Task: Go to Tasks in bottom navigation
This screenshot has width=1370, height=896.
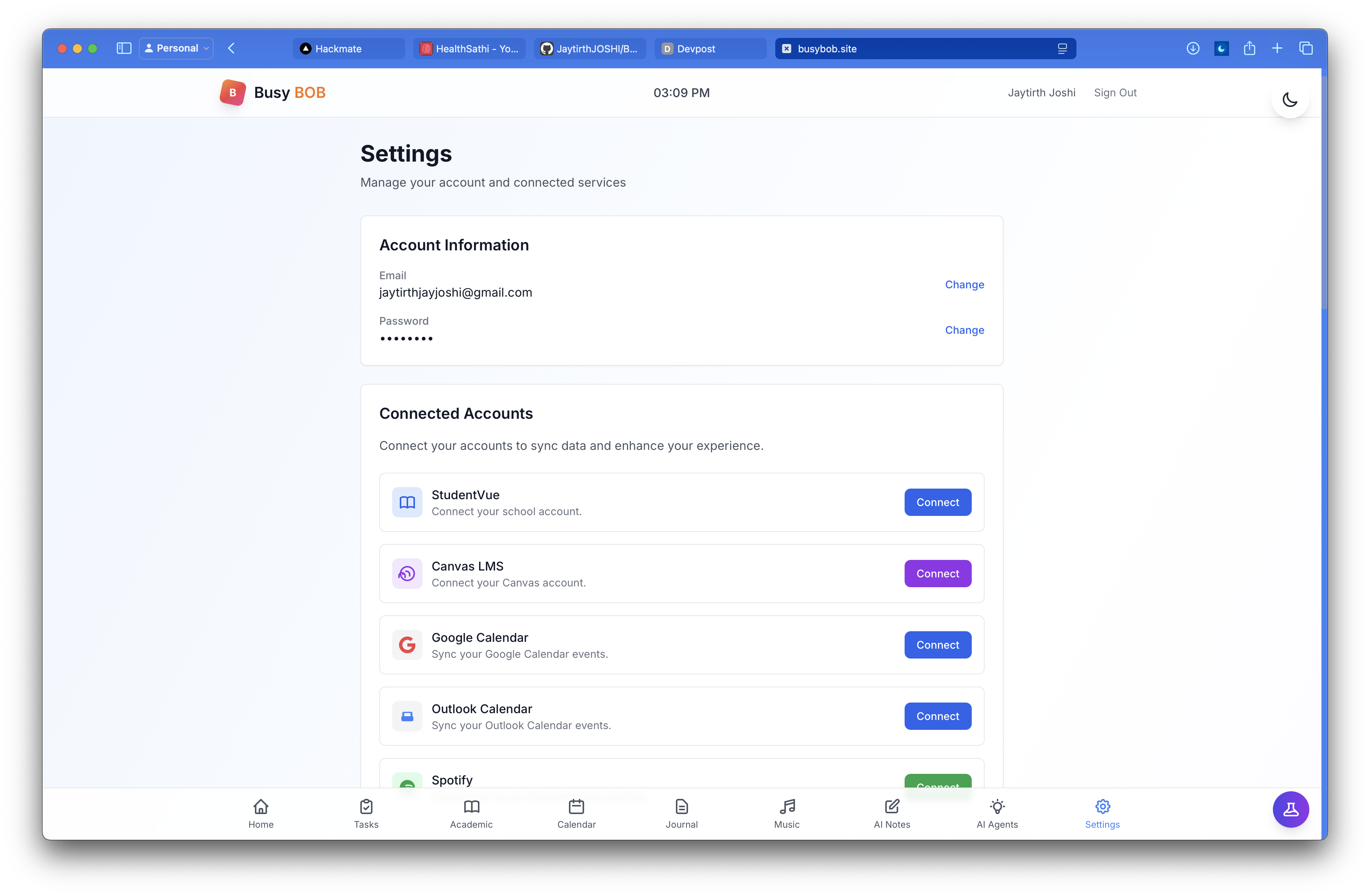Action: coord(366,813)
